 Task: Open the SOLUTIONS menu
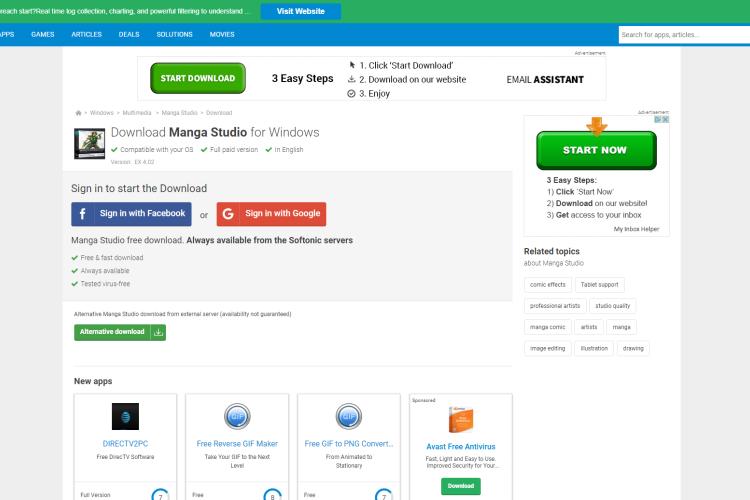tap(175, 34)
